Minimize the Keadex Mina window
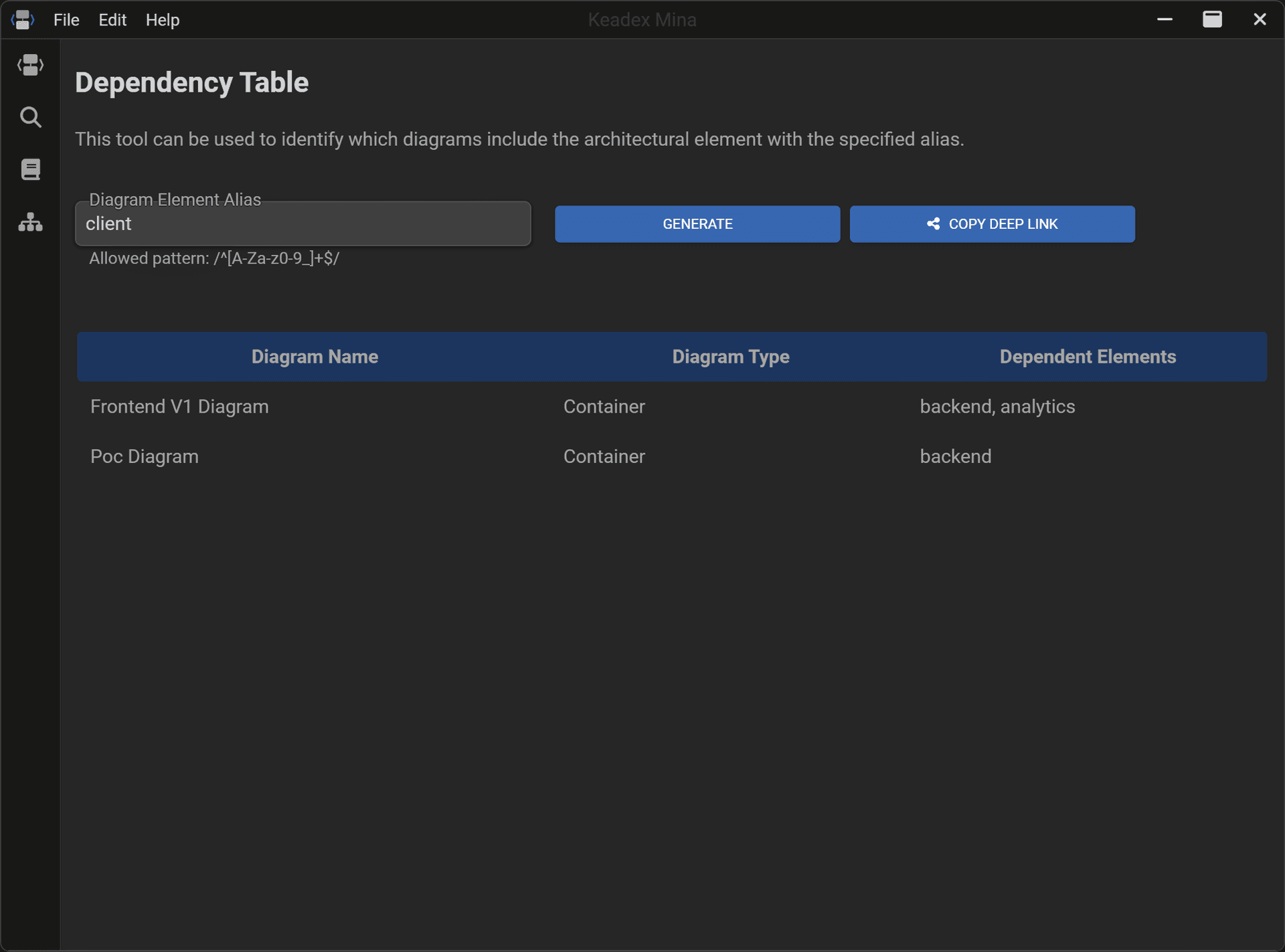The height and width of the screenshot is (952, 1285). [1165, 19]
